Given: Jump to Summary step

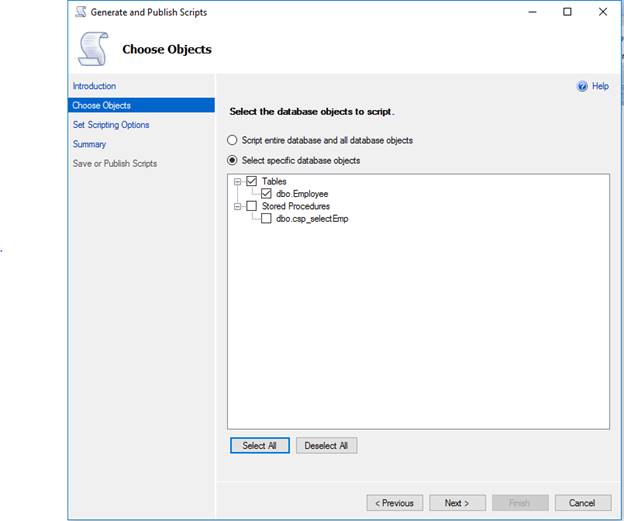Looking at the screenshot, I should (x=89, y=144).
